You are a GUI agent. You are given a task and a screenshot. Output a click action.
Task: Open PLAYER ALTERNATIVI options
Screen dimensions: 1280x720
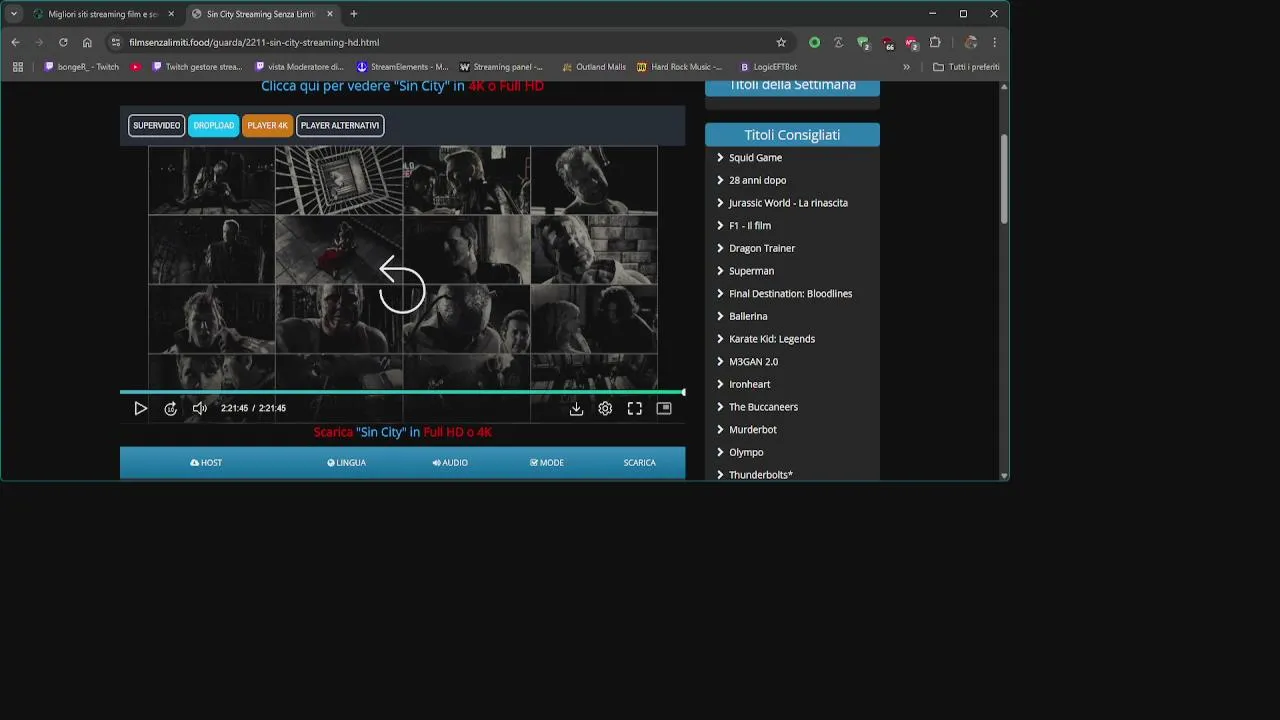340,125
